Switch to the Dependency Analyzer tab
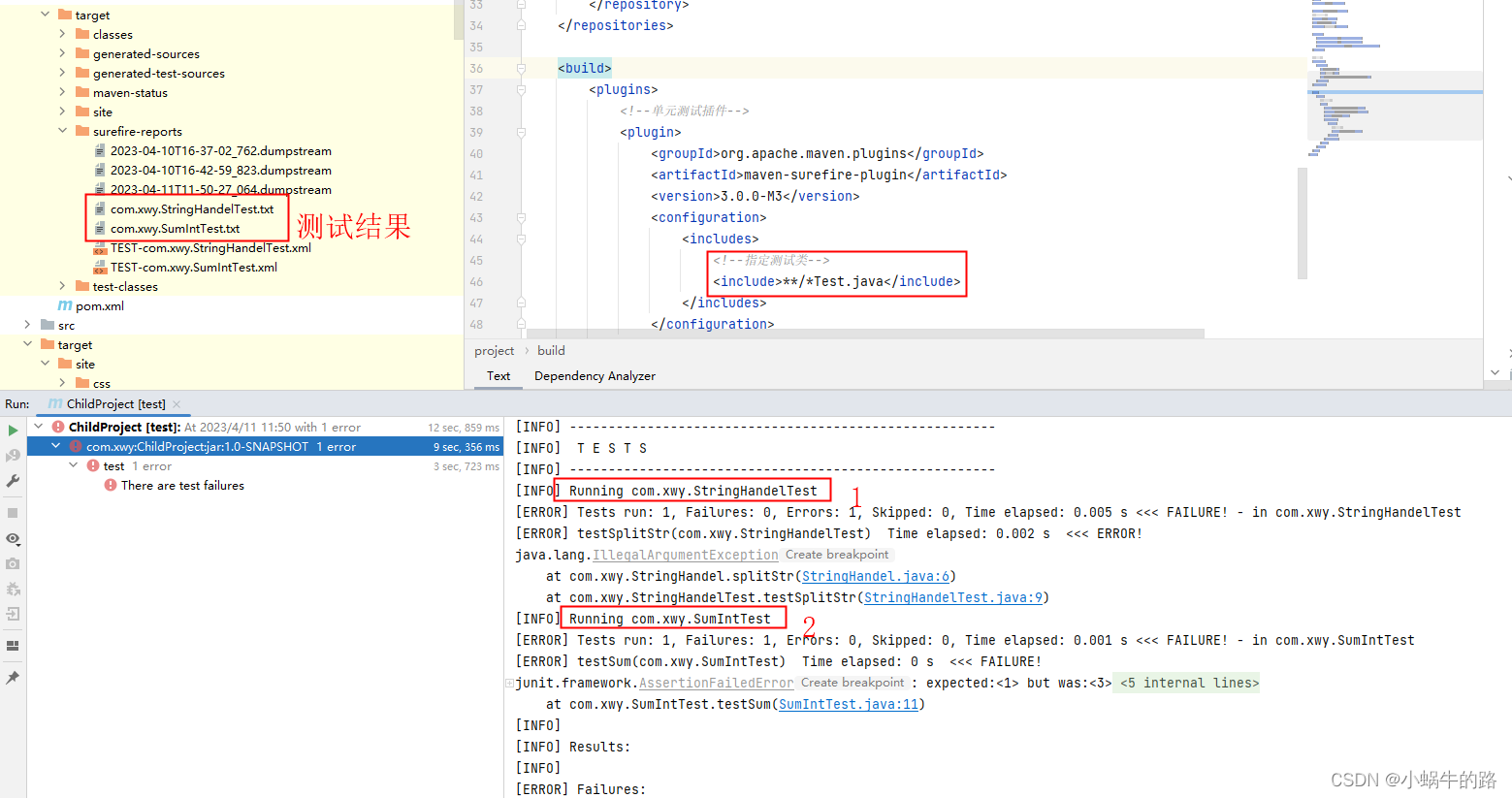 (595, 376)
